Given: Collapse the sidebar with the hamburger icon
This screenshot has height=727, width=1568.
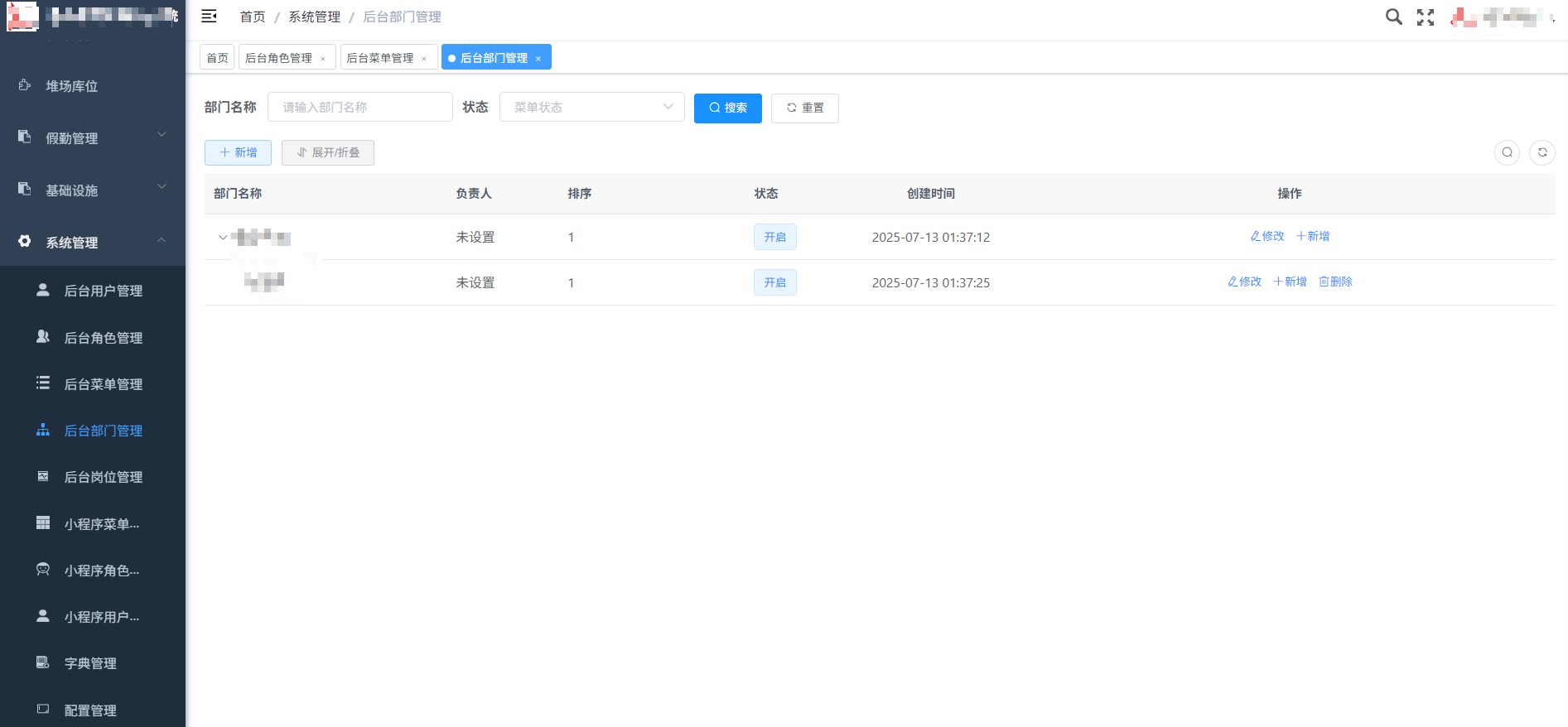Looking at the screenshot, I should click(x=209, y=17).
